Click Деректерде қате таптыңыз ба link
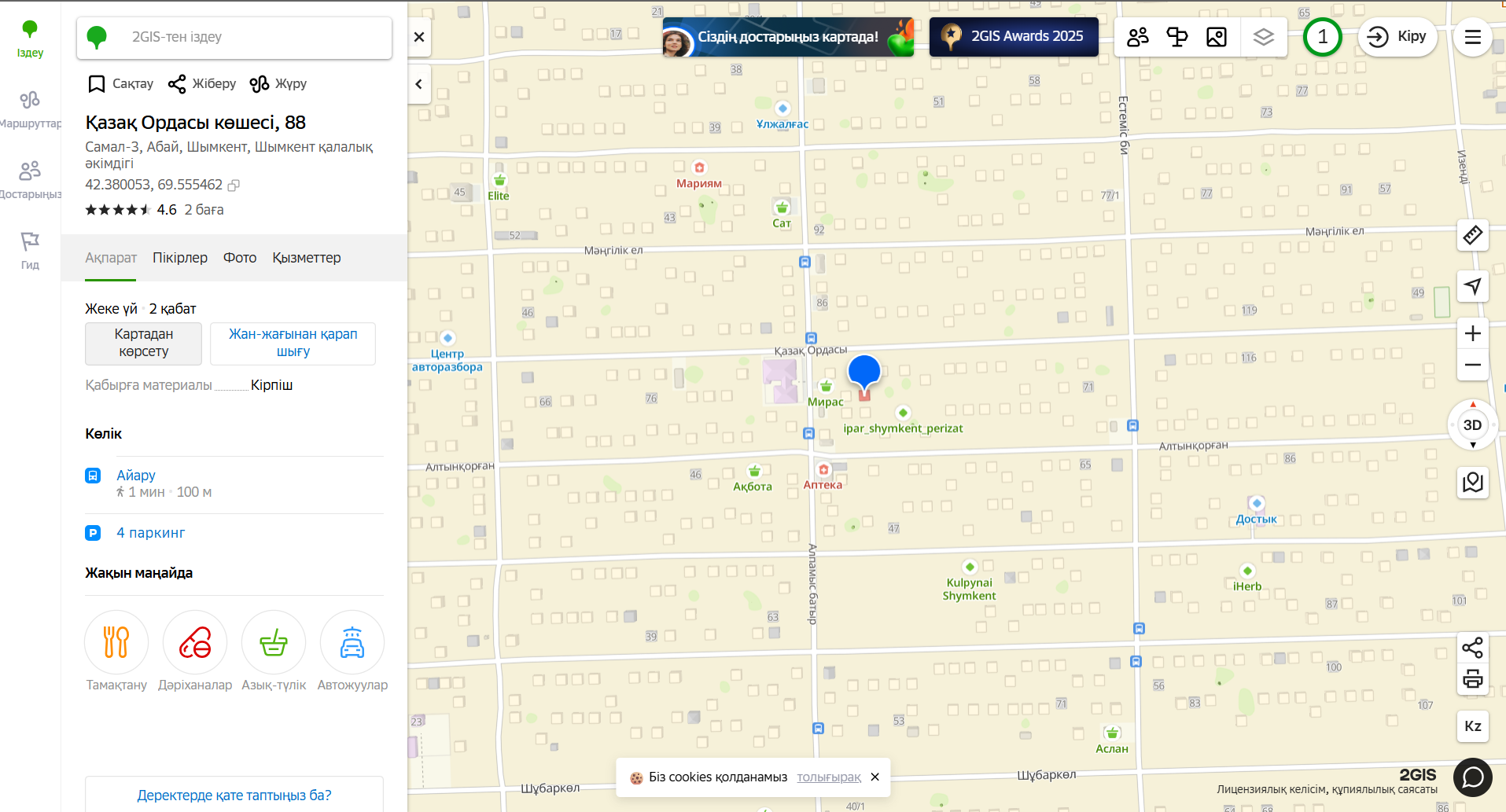Screen dimensions: 1506x812 click(x=234, y=795)
